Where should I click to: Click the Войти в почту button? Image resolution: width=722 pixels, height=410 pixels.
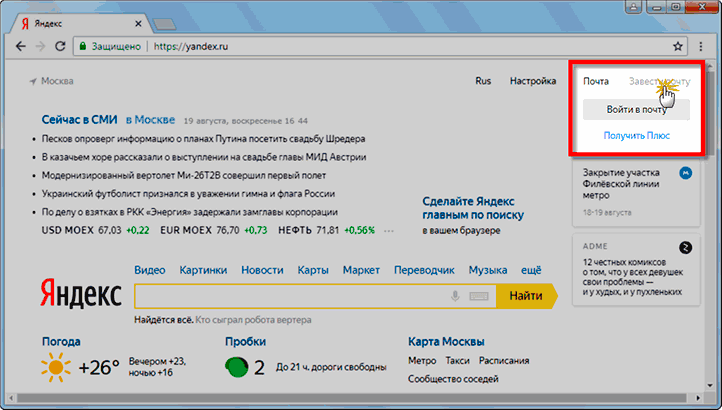636,110
